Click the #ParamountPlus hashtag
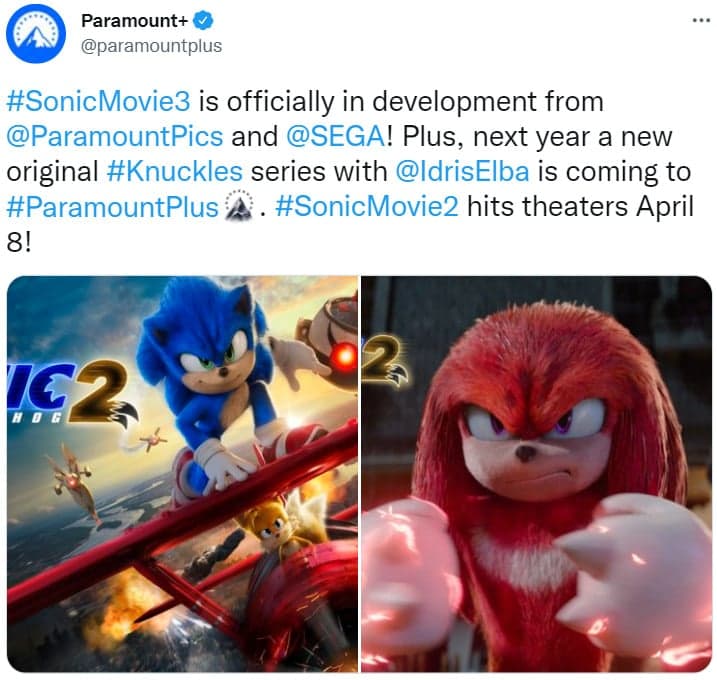The width and height of the screenshot is (717, 680). 112,207
